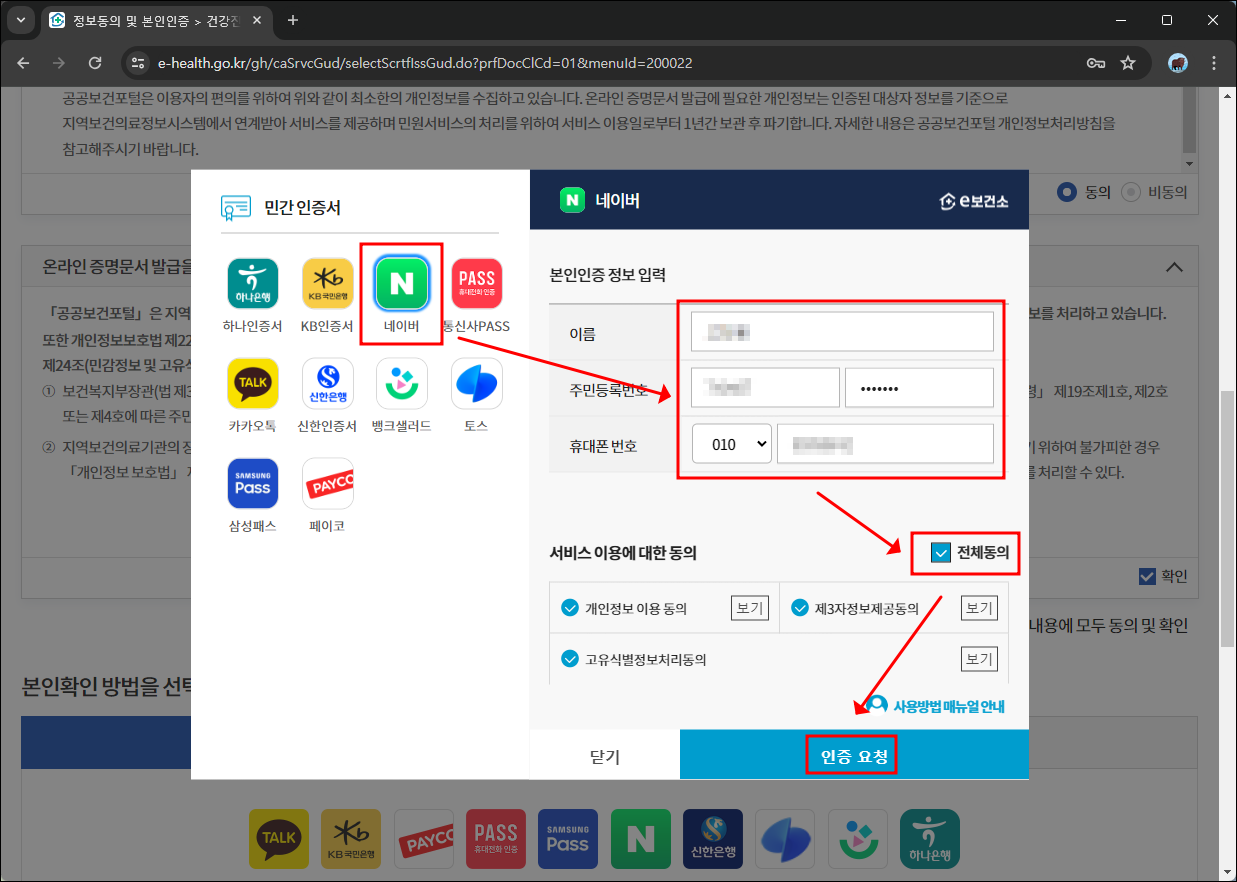Toggle the 전체동의 checkbox

(x=940, y=552)
